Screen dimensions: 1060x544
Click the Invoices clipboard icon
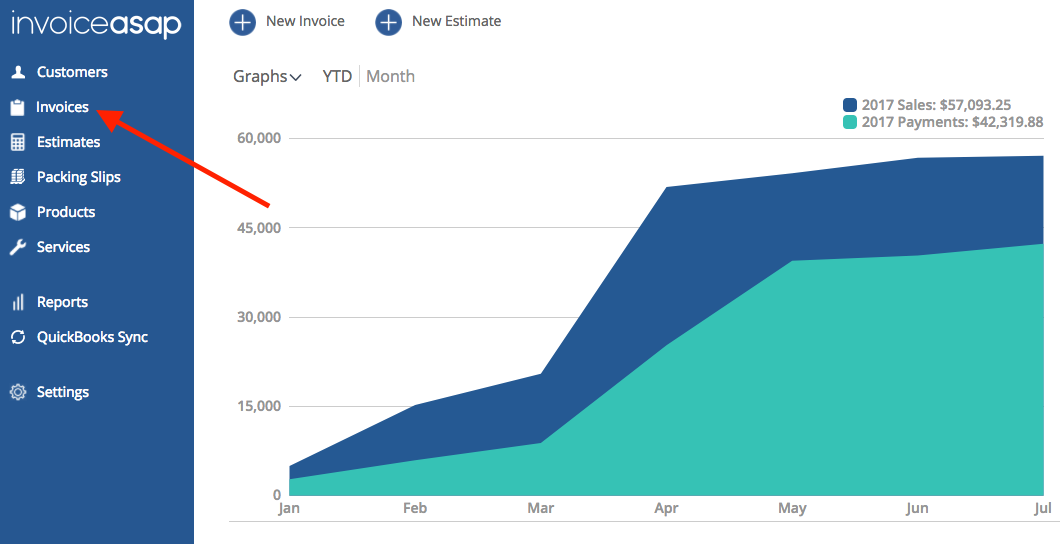(17, 107)
